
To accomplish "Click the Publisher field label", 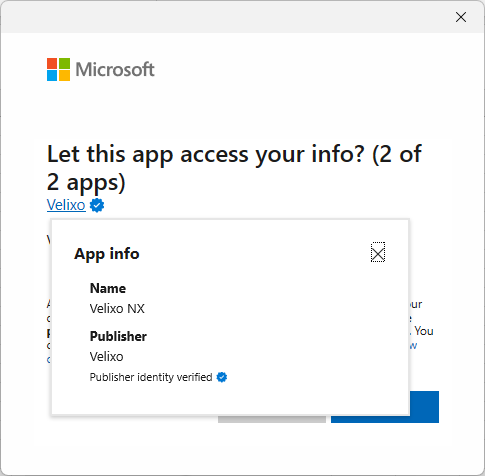I will (x=118, y=336).
